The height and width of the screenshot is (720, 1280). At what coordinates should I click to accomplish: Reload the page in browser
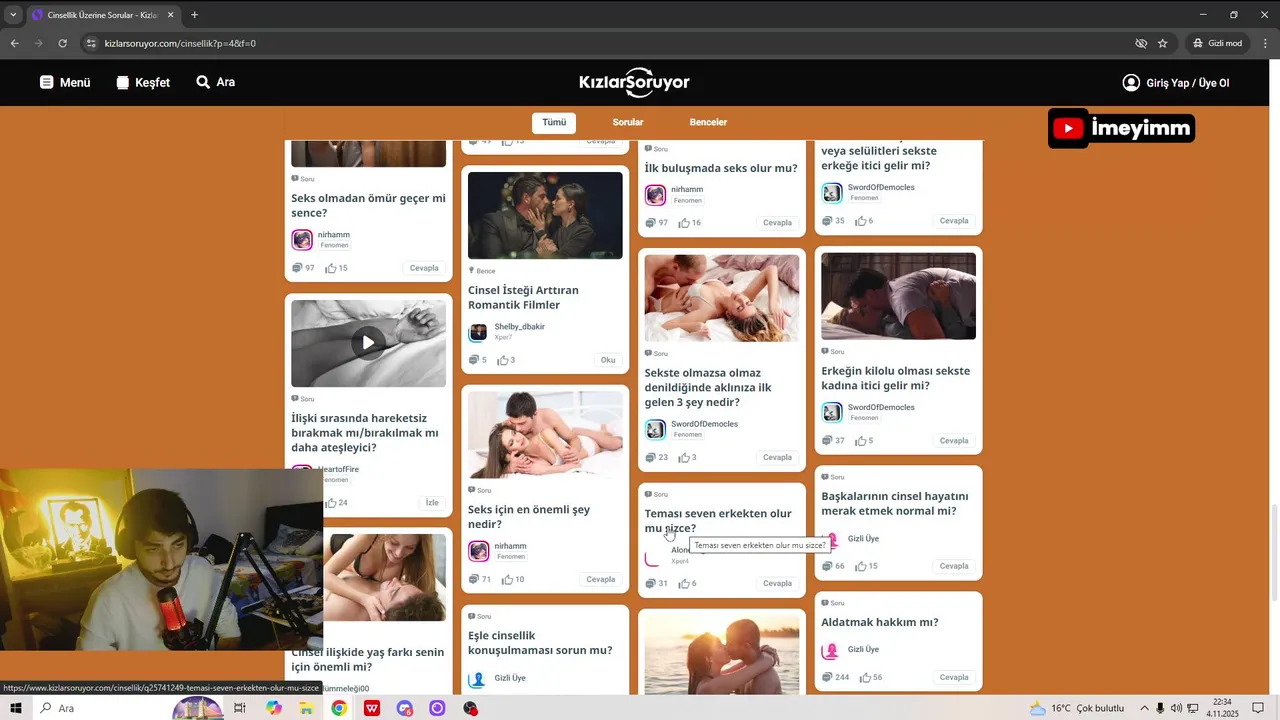(x=62, y=43)
